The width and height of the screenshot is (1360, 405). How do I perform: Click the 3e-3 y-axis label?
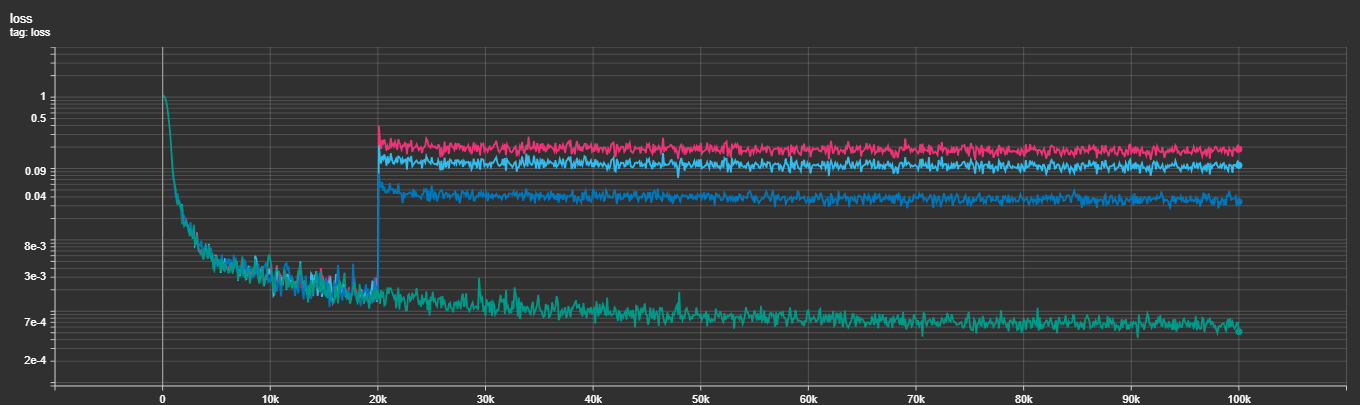coord(34,276)
